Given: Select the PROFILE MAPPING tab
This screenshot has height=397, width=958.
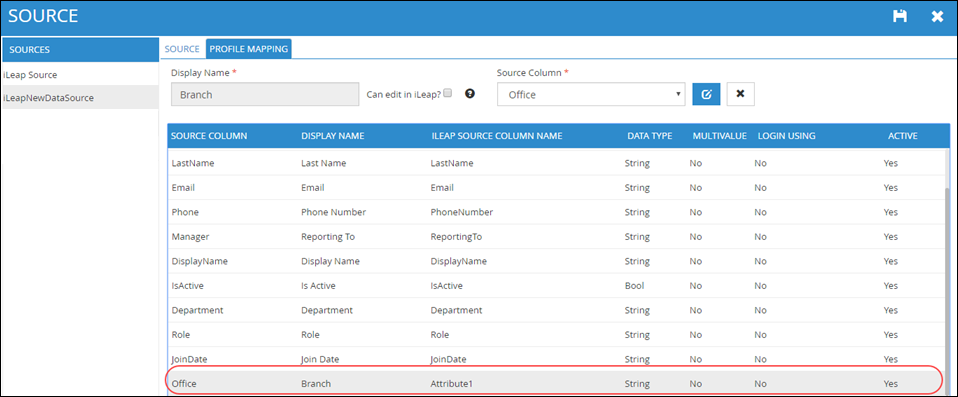Looking at the screenshot, I should click(x=249, y=49).
